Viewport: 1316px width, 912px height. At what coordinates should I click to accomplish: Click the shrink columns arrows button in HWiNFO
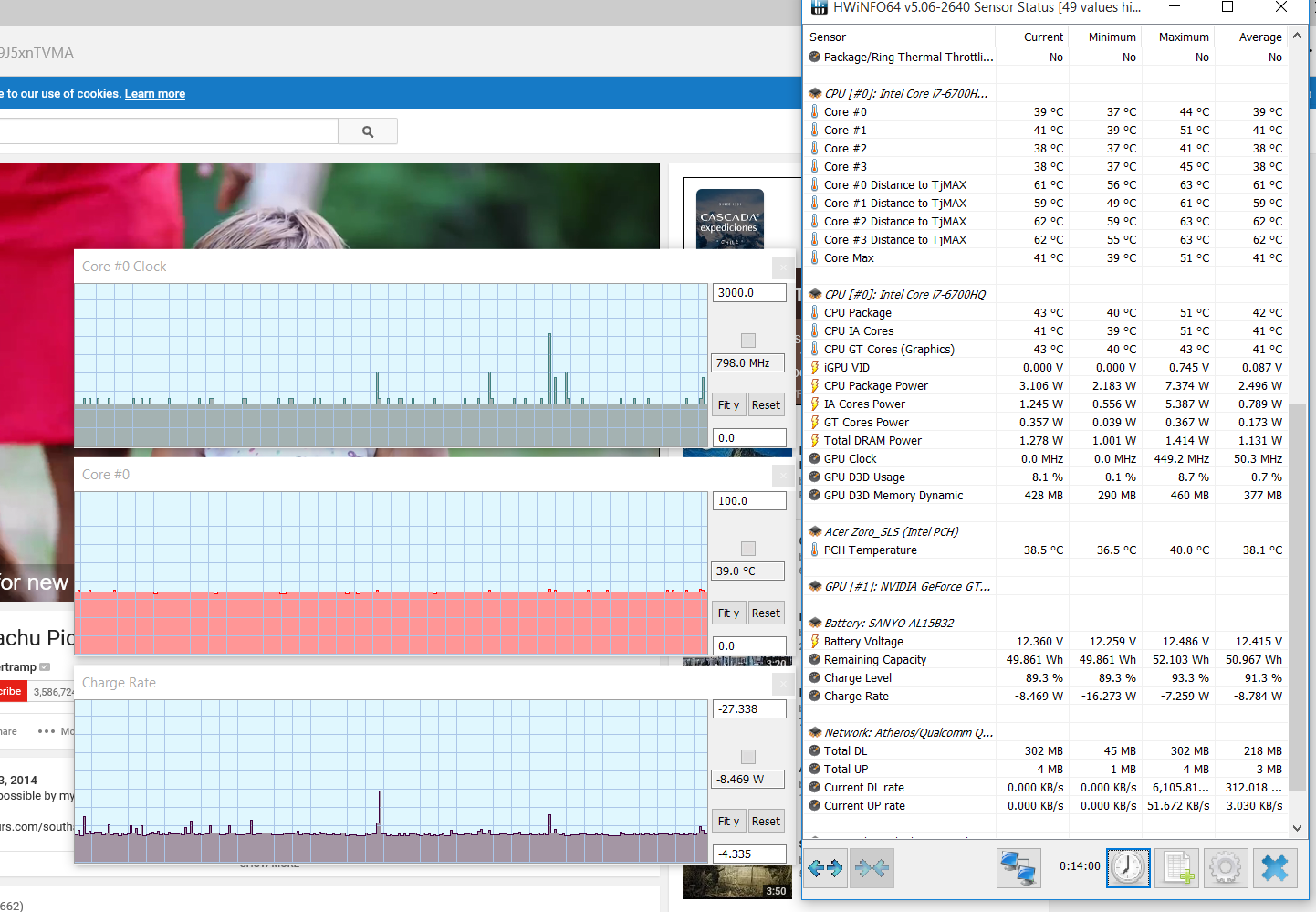[872, 867]
